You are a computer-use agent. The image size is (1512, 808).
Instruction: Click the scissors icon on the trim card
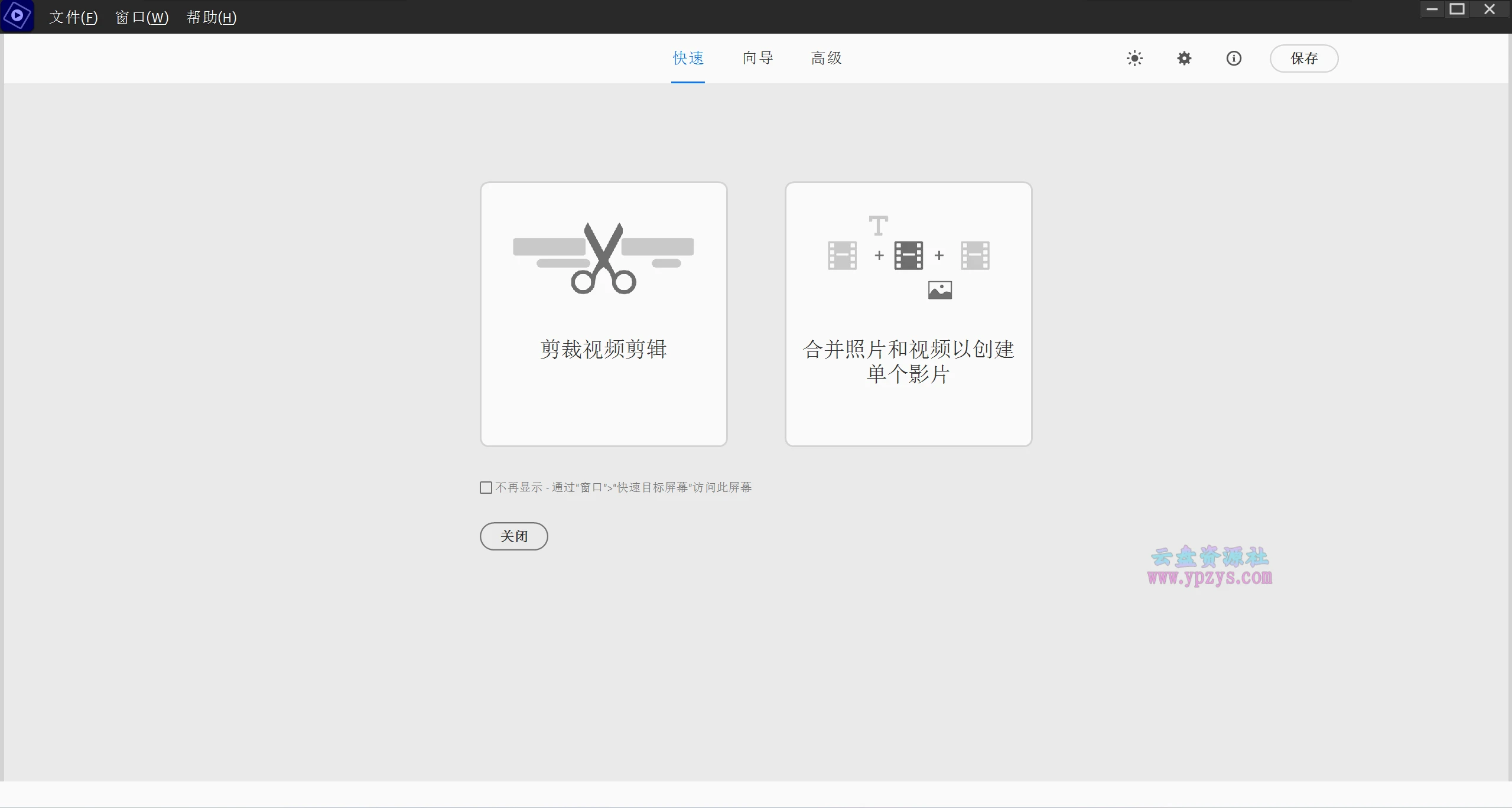[x=603, y=260]
